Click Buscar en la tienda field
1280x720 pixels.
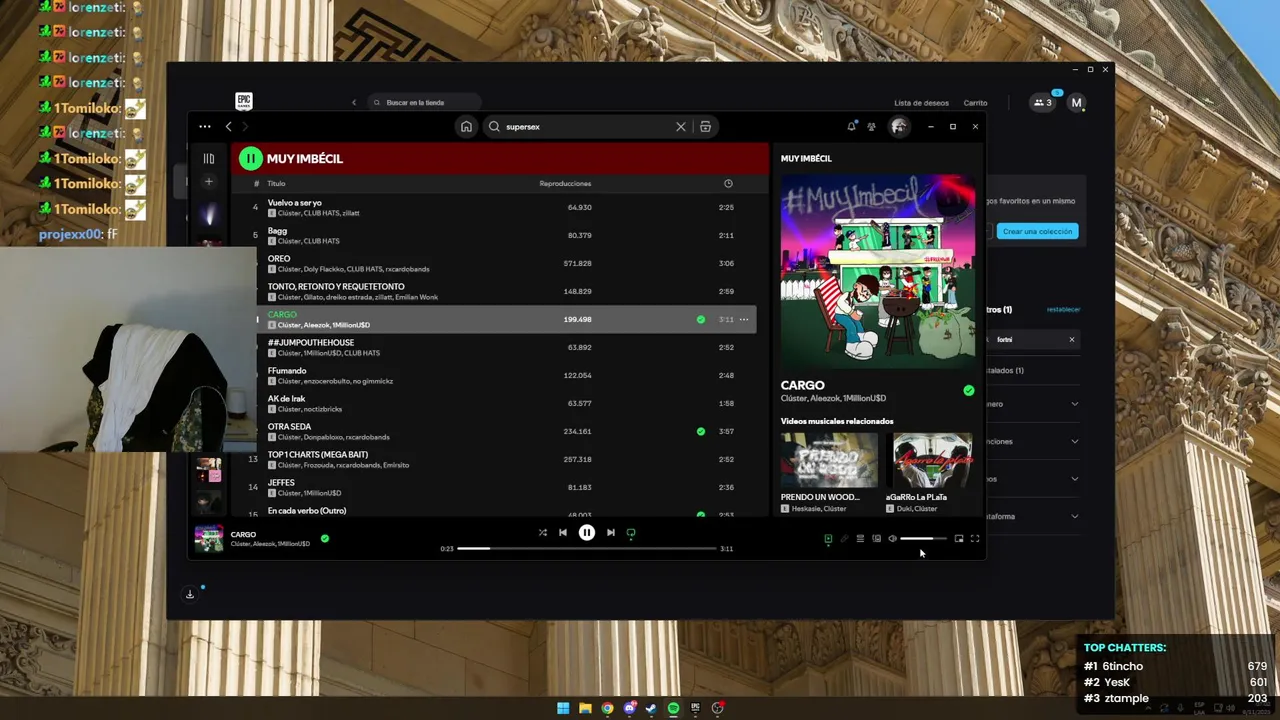[x=424, y=103]
